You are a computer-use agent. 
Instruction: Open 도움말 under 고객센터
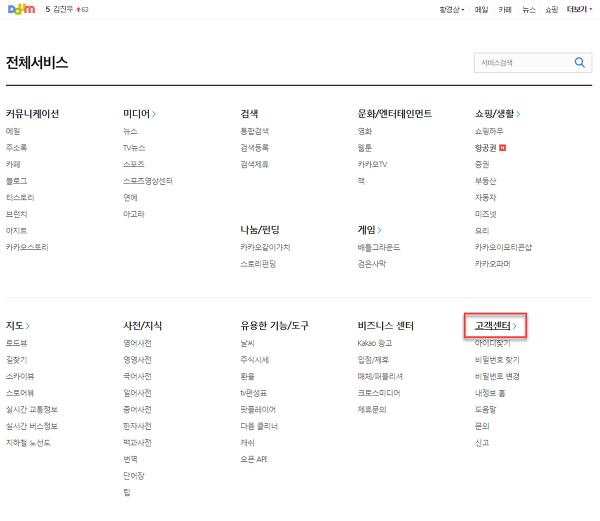tap(486, 409)
